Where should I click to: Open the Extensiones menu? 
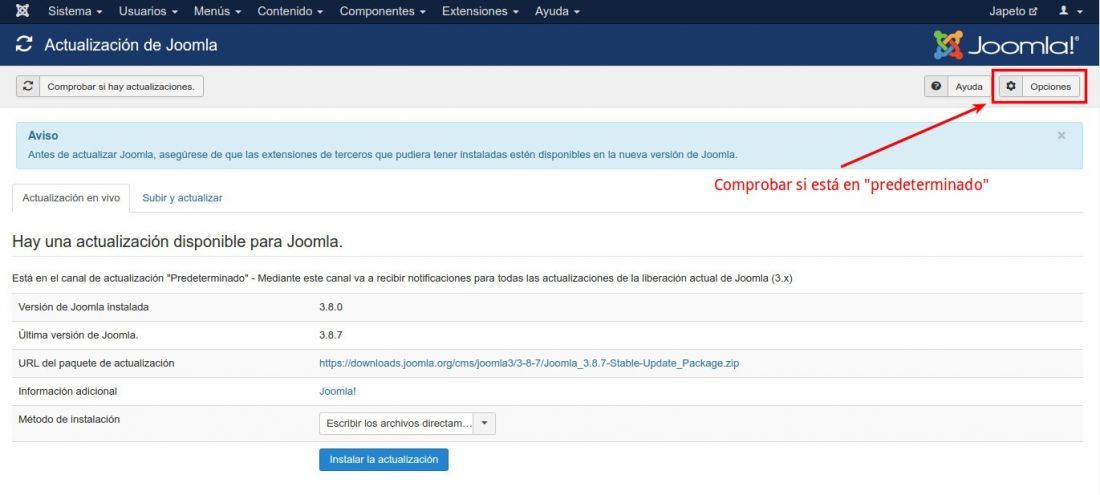coord(481,11)
